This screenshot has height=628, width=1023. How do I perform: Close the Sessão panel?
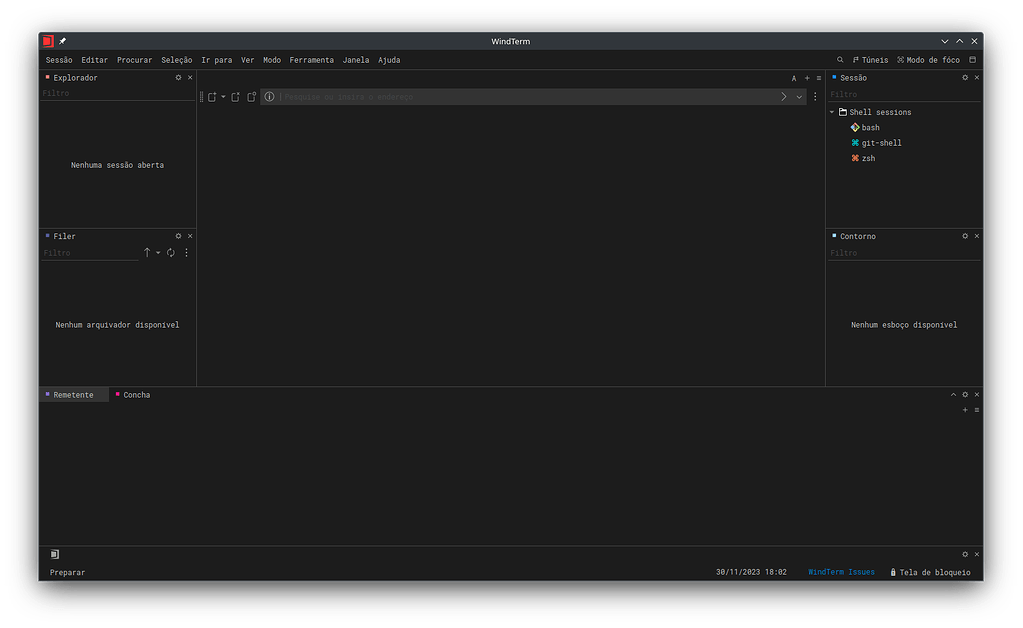(977, 78)
